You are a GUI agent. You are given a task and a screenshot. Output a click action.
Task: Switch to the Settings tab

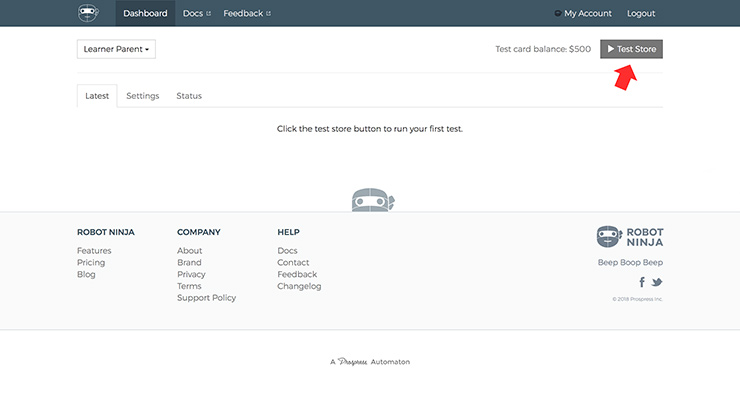tap(143, 96)
